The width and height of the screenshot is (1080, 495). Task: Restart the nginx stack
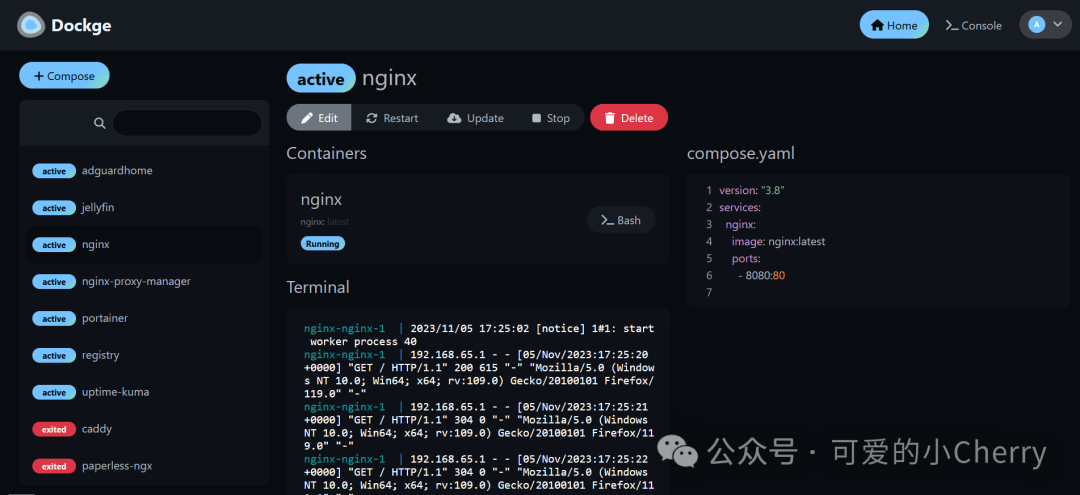tap(392, 118)
